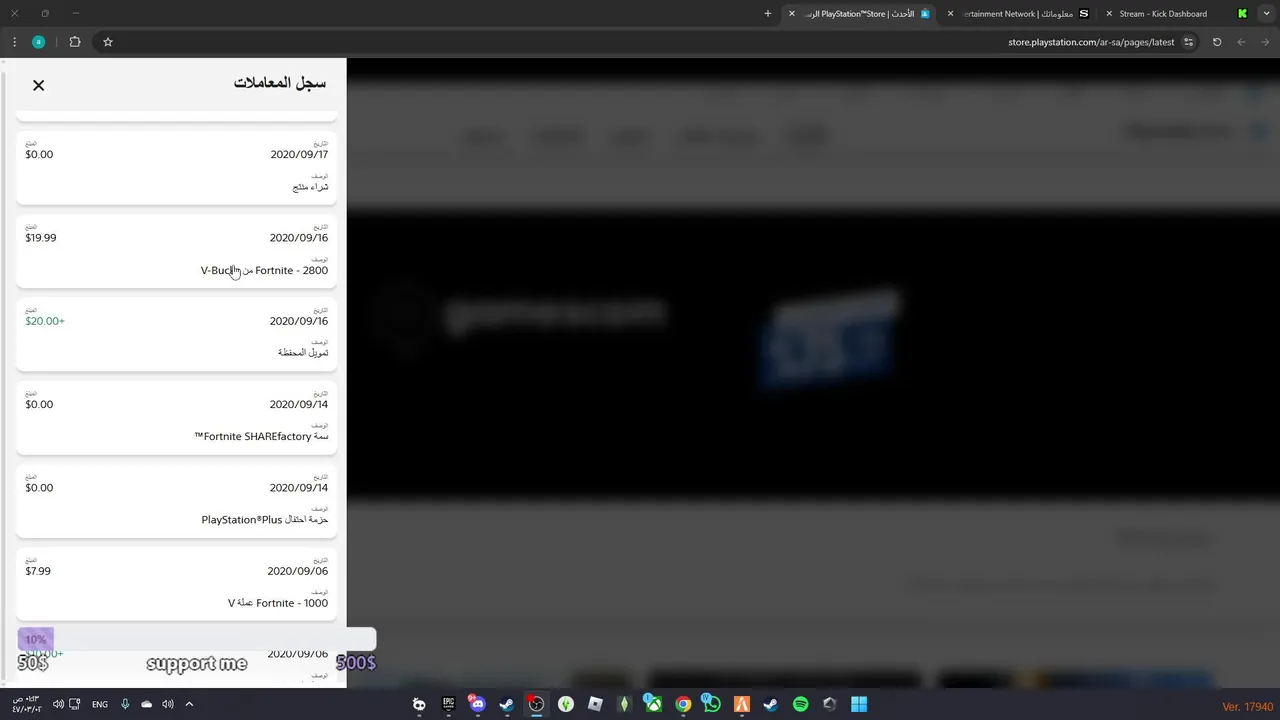Open the speaker volume tray icon
The width and height of the screenshot is (1280, 720).
coord(168,704)
